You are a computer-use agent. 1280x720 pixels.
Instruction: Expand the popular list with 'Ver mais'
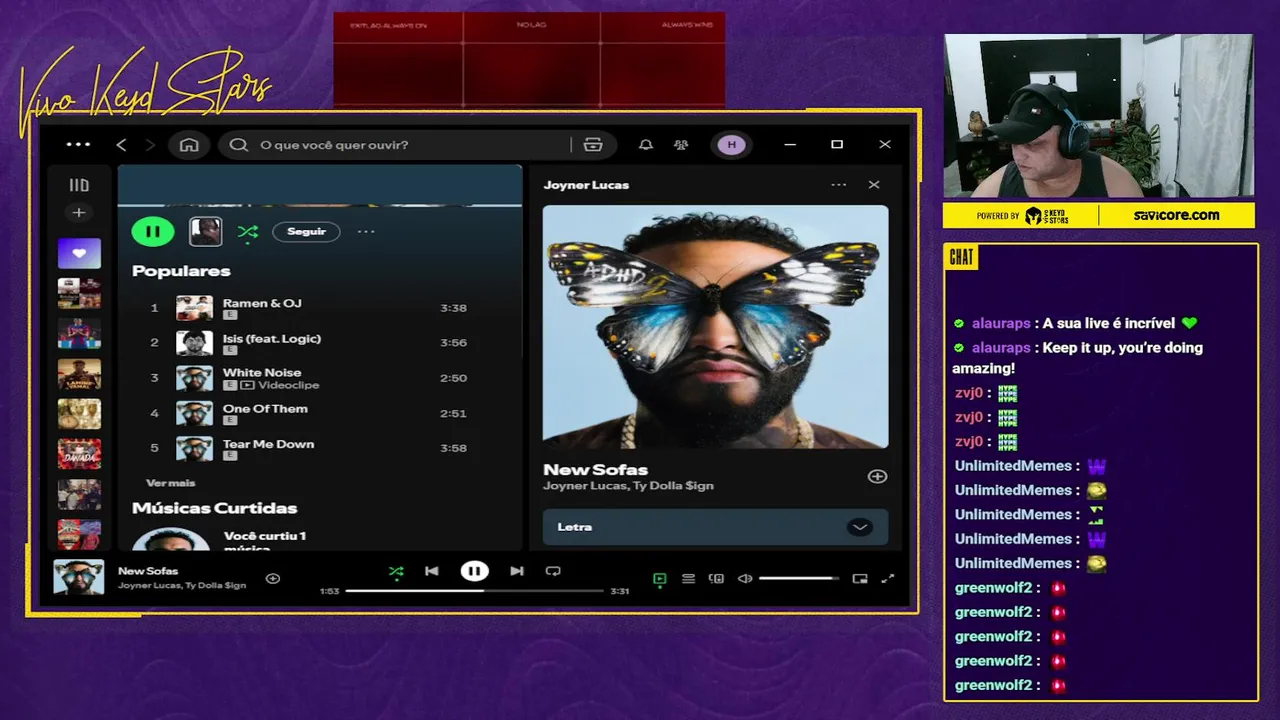pyautogui.click(x=171, y=483)
